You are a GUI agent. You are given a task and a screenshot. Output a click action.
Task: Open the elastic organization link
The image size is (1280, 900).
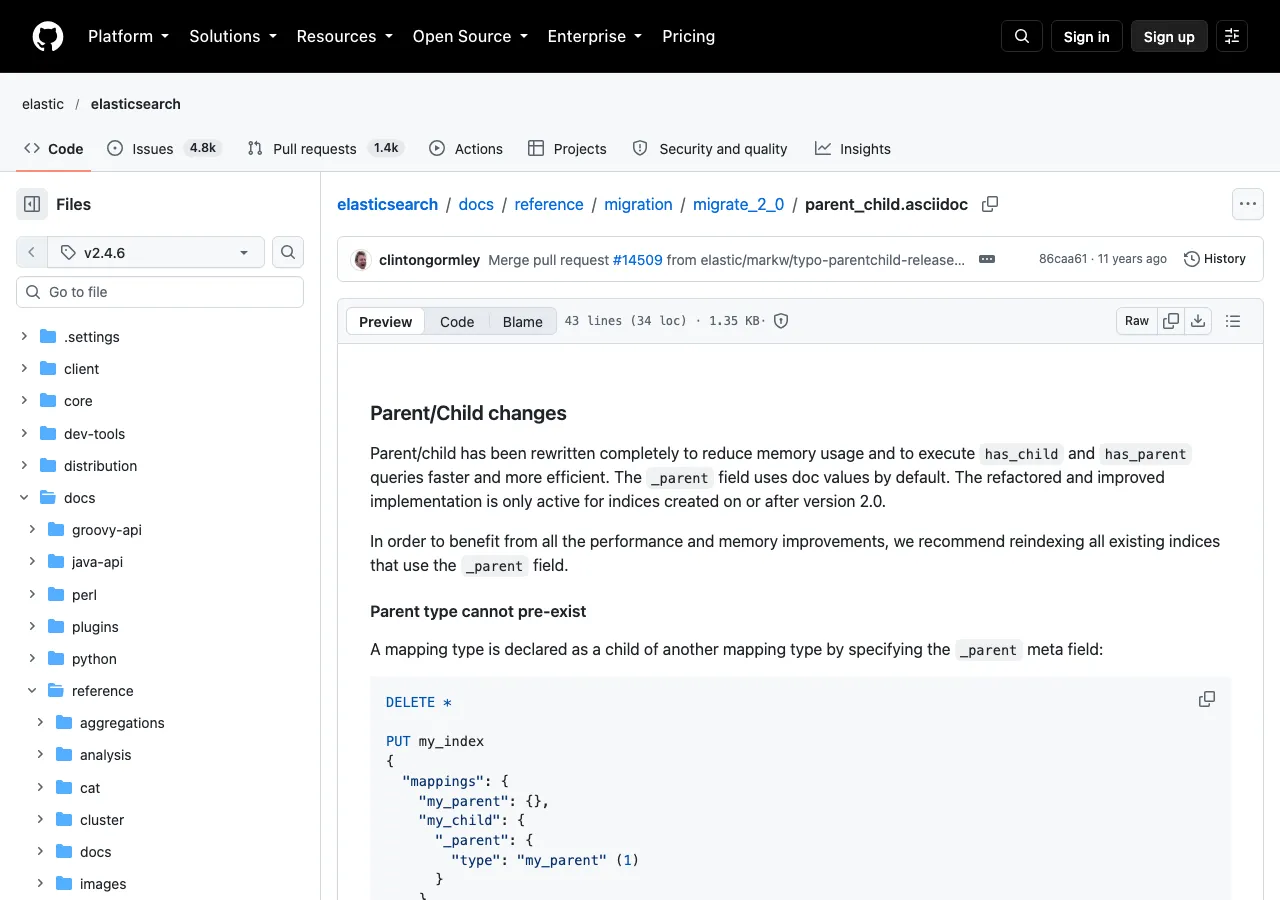pyautogui.click(x=43, y=104)
